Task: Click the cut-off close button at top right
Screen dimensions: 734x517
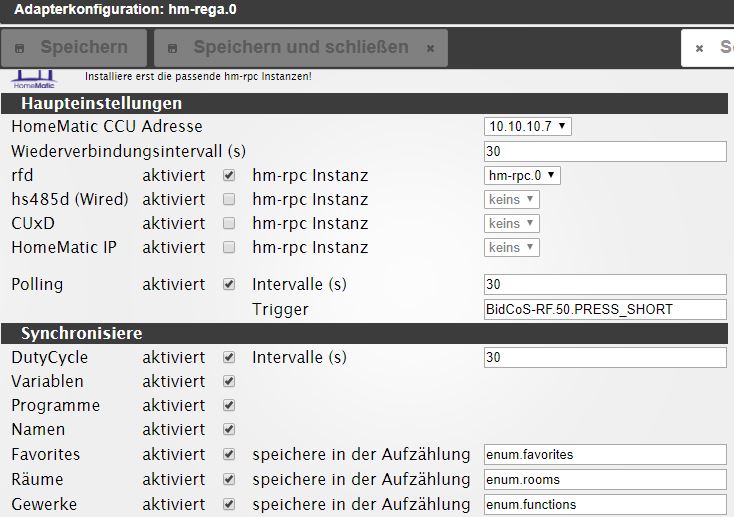Action: tap(708, 48)
